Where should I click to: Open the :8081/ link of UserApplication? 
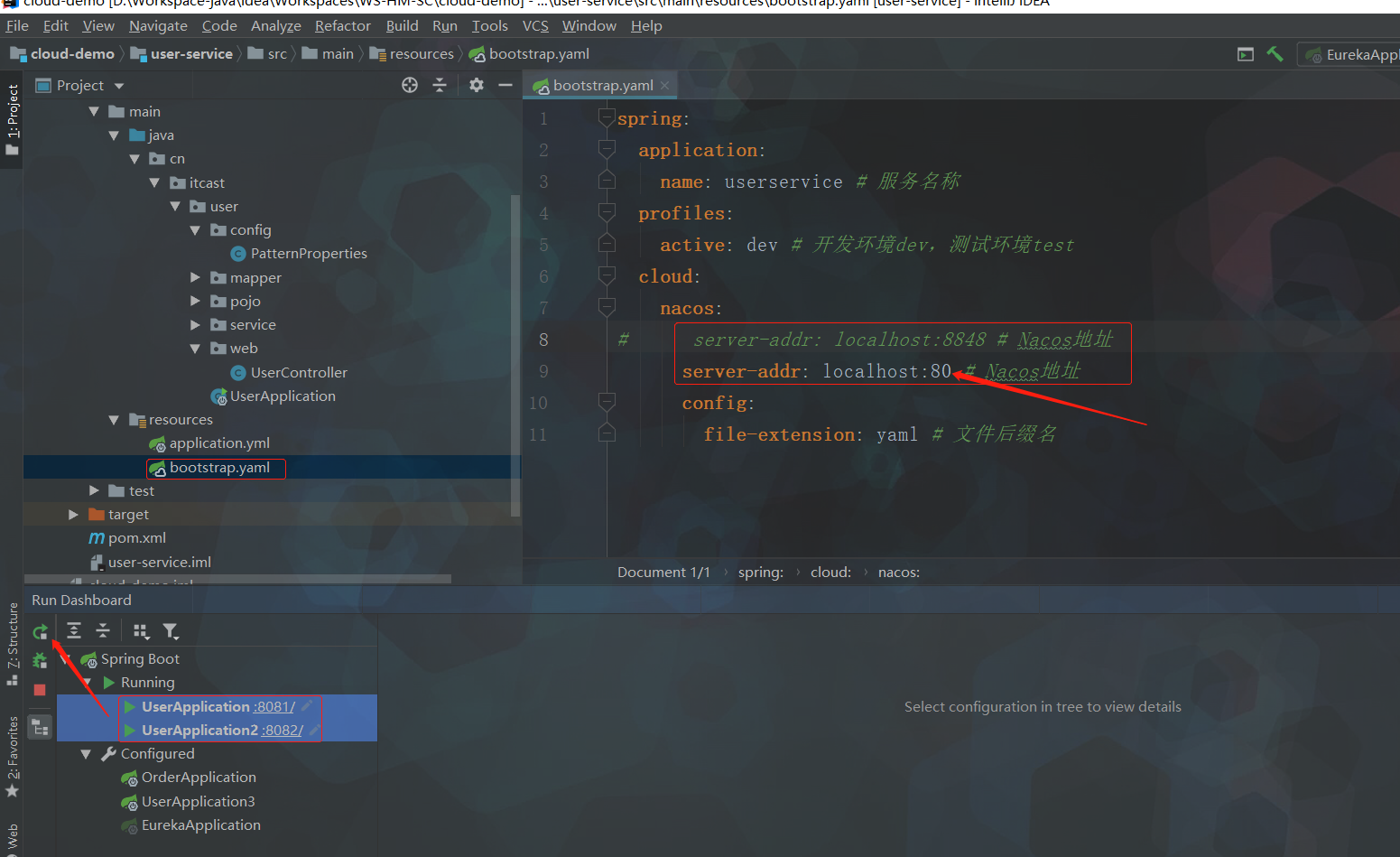point(274,706)
